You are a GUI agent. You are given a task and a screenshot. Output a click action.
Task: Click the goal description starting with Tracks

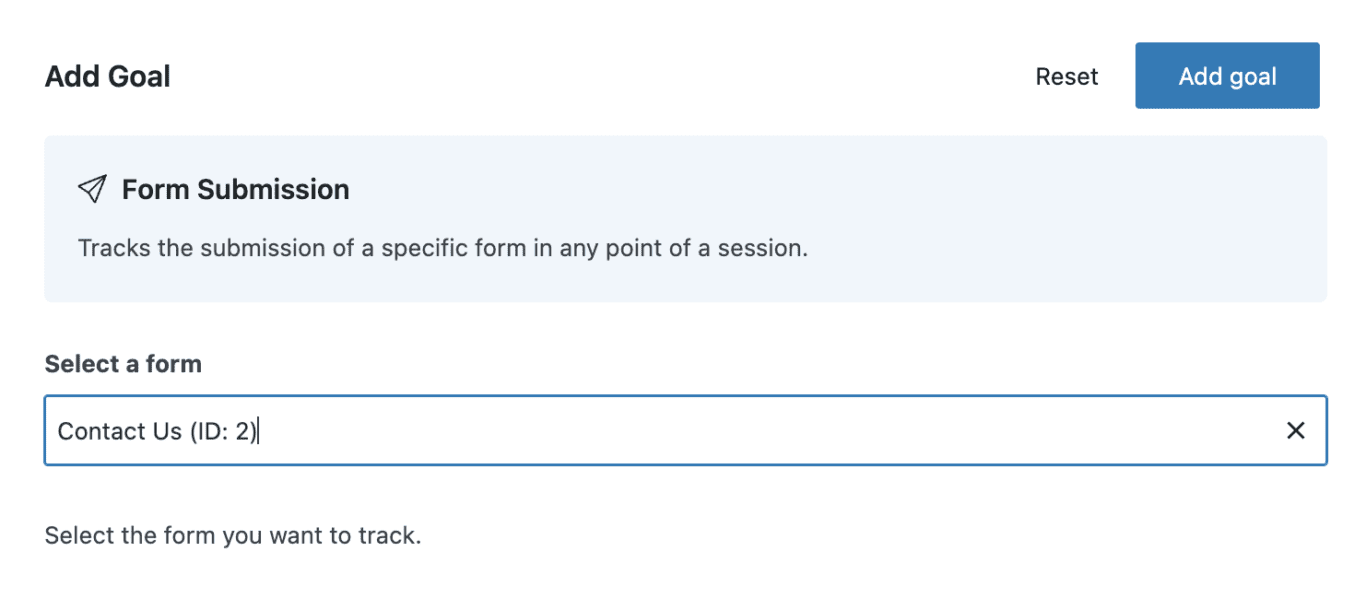coord(442,248)
